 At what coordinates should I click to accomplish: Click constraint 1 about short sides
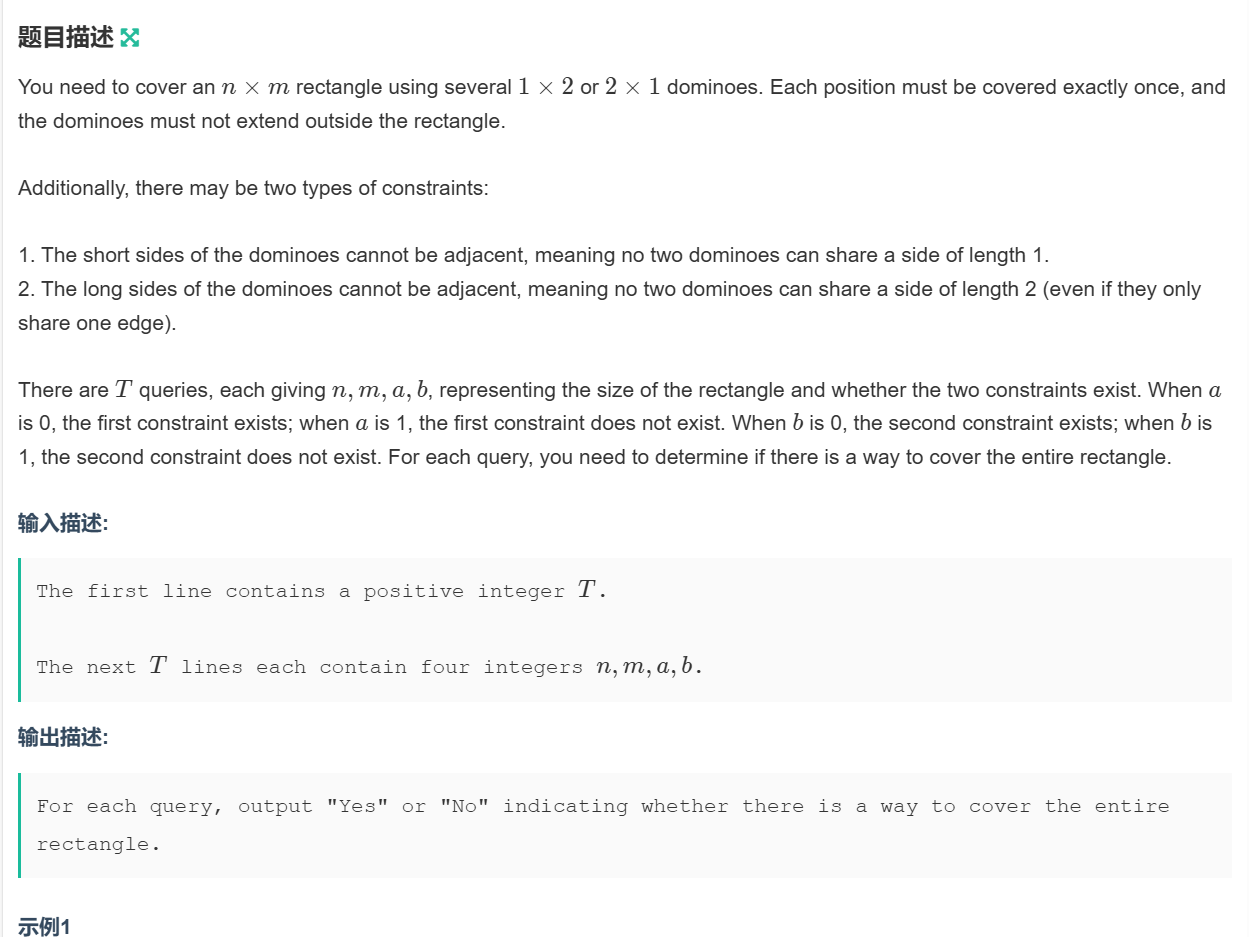(x=533, y=255)
